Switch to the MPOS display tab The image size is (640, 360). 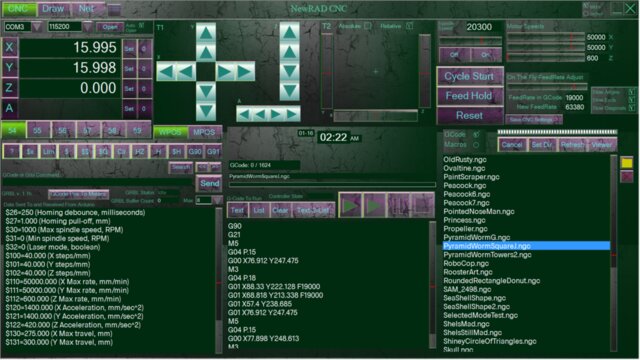204,132
